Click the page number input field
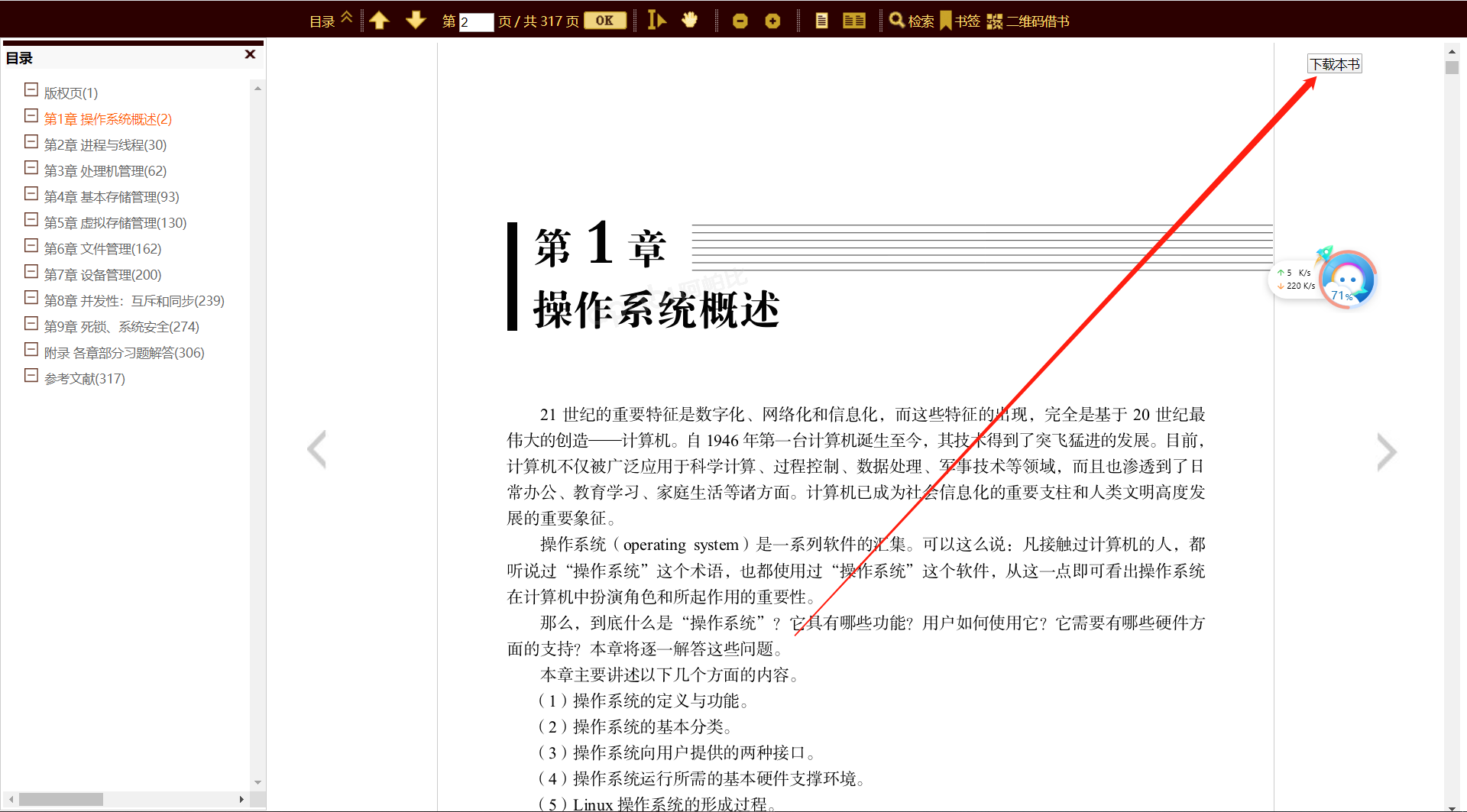Image resolution: width=1467 pixels, height=812 pixels. 476,22
